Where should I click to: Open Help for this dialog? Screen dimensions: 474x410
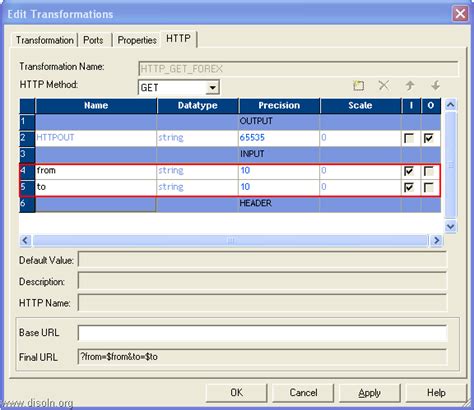point(436,392)
